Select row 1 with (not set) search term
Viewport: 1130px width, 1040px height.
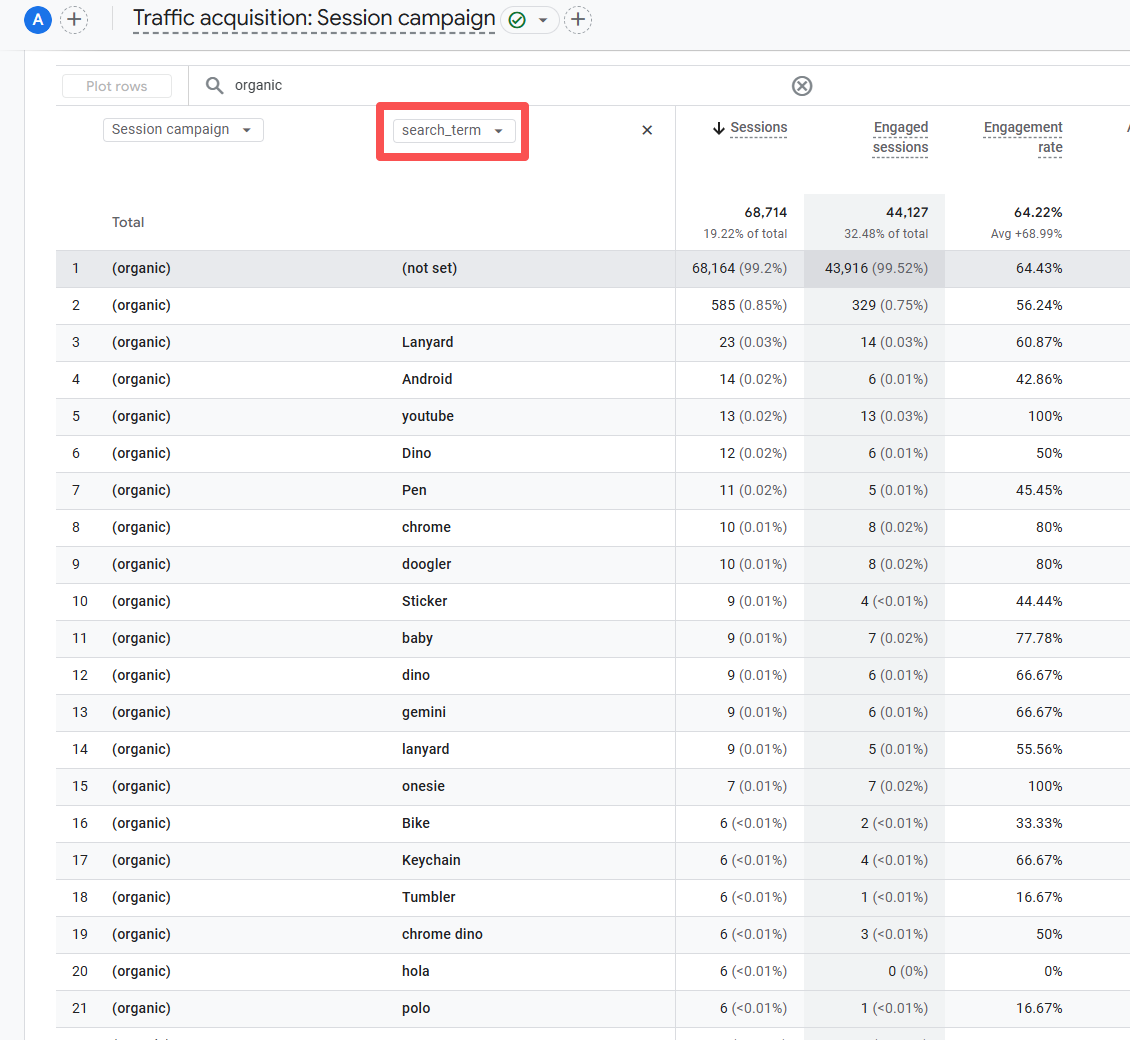(429, 269)
